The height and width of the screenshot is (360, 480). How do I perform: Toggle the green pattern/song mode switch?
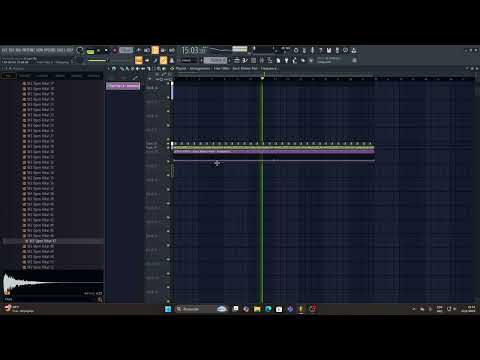click(90, 52)
